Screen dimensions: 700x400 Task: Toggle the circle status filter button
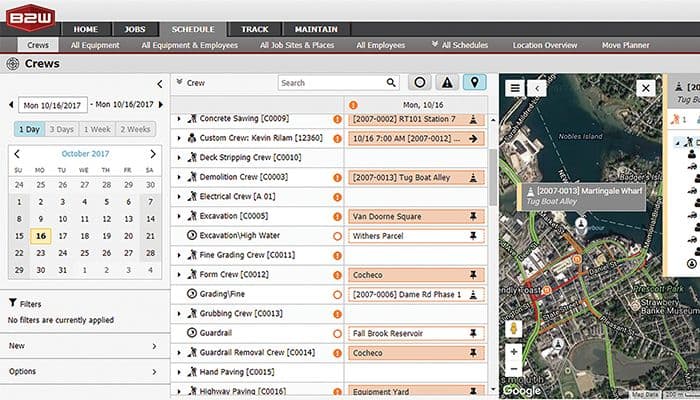coord(420,83)
